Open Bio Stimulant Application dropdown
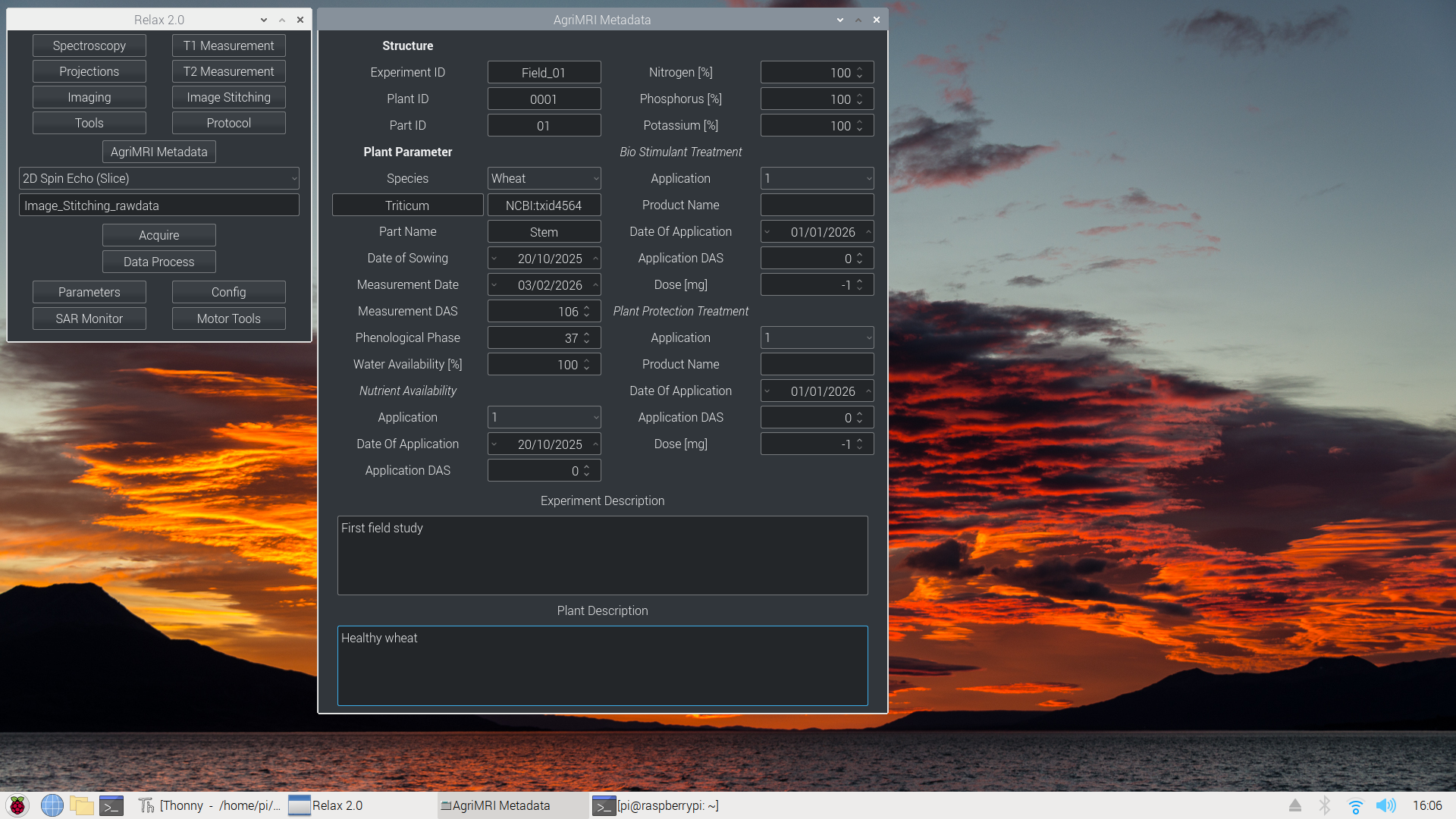Image resolution: width=1456 pixels, height=819 pixels. point(817,178)
